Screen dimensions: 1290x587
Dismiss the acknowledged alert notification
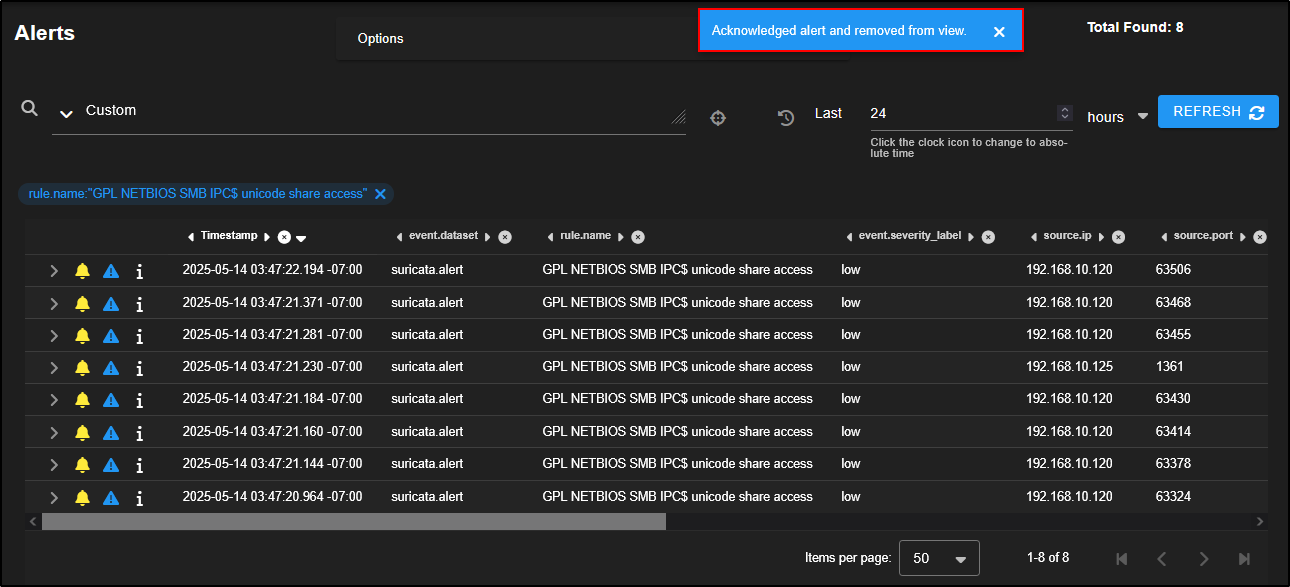(998, 32)
